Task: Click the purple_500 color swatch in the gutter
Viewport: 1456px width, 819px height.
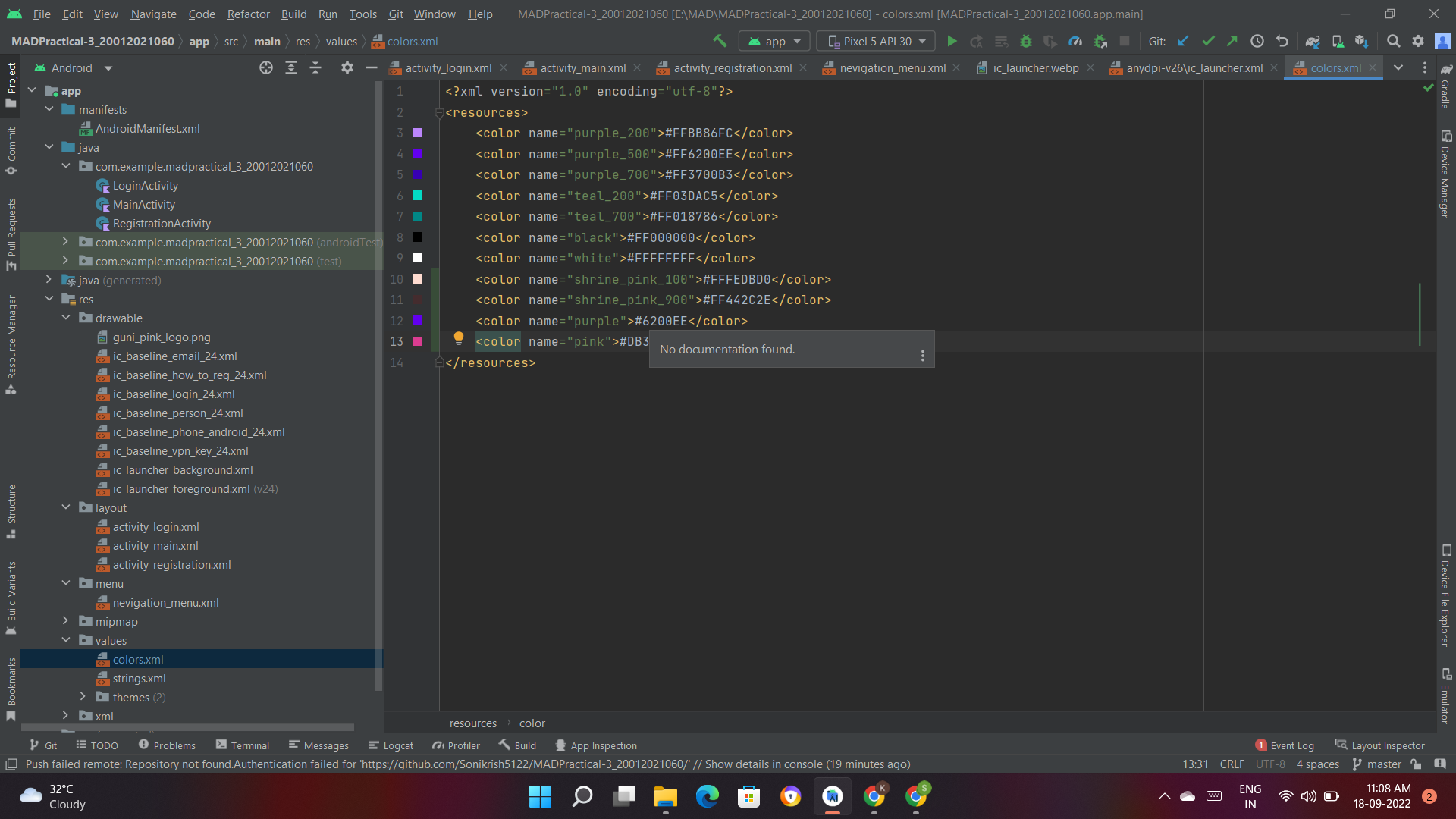Action: tap(418, 154)
